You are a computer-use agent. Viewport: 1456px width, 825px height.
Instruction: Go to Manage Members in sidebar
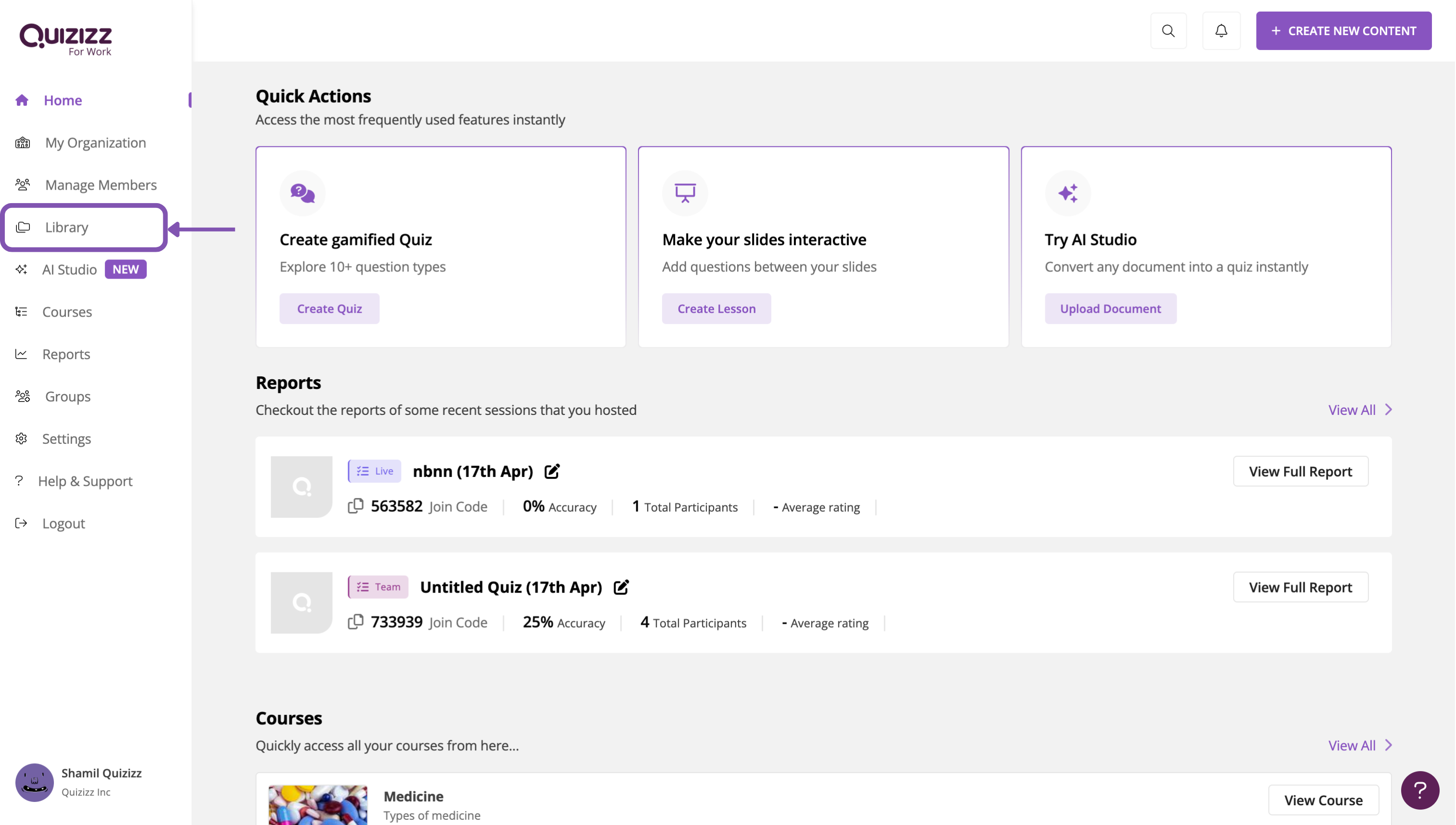point(100,185)
